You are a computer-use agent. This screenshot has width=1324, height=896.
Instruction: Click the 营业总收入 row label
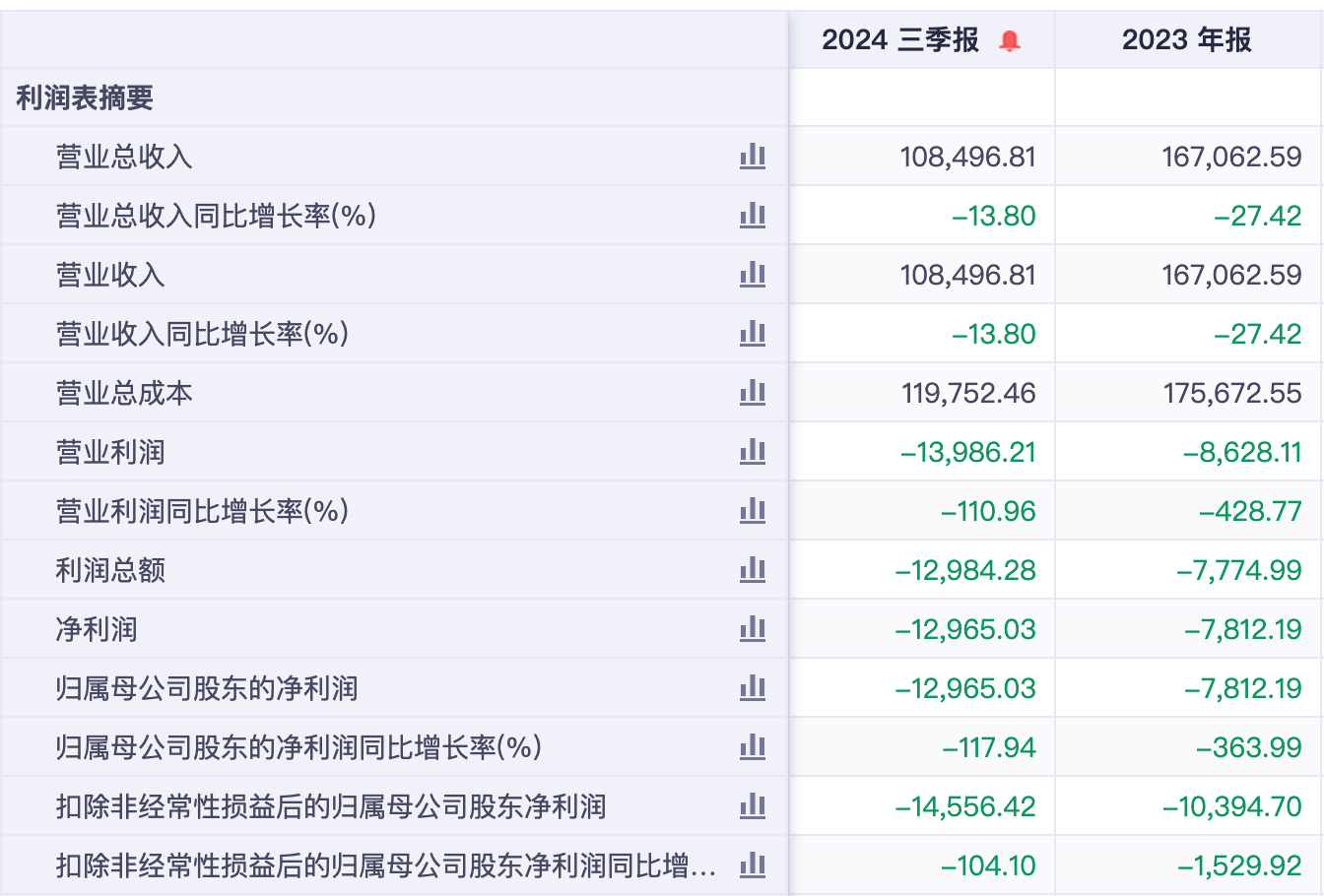tap(124, 157)
